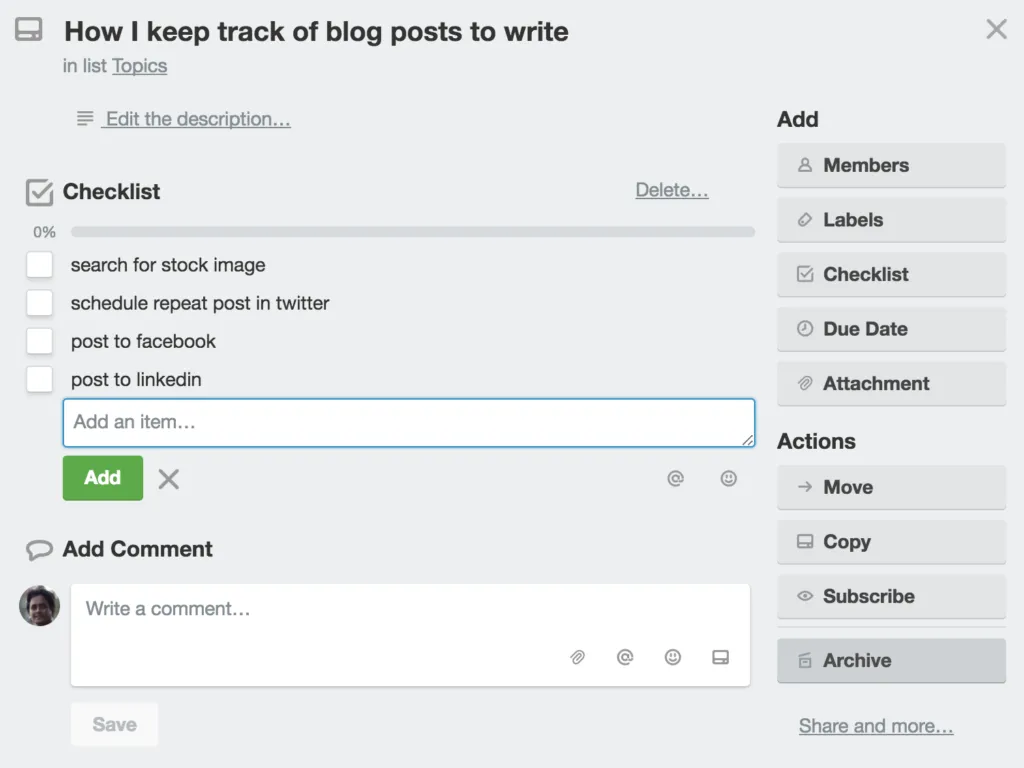Archive this card from the sidebar

point(890,660)
